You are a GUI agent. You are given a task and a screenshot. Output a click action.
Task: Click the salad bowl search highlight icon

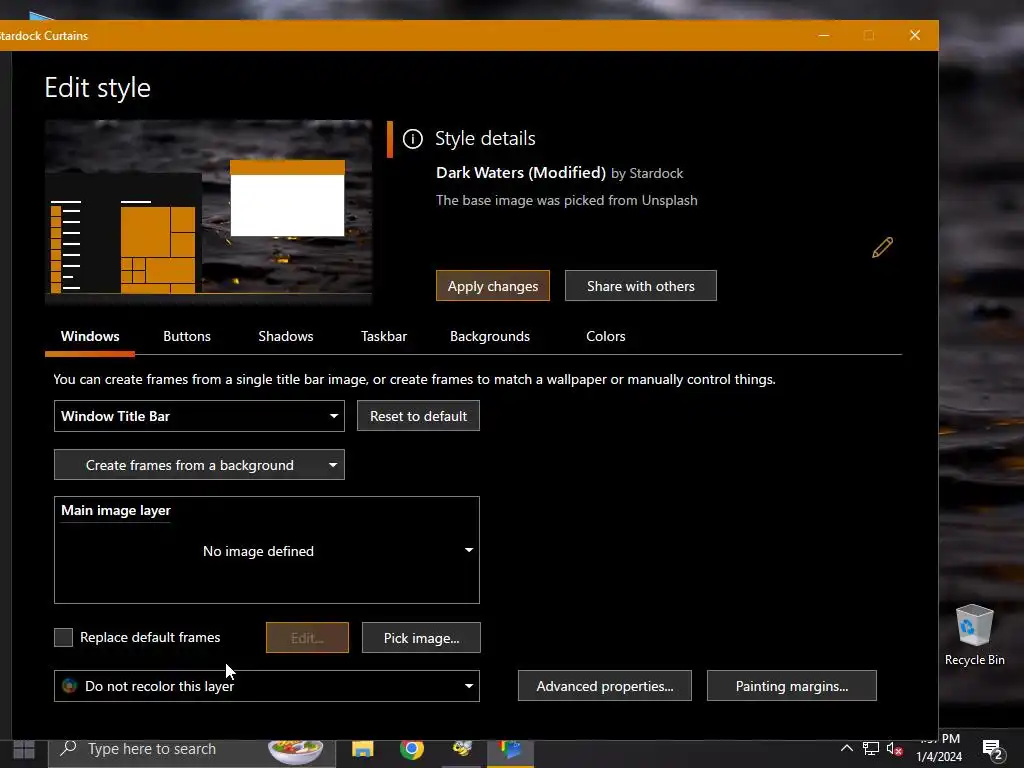[x=296, y=751]
